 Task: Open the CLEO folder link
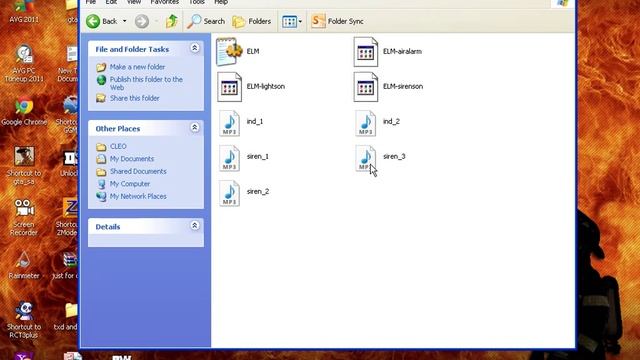(118, 146)
